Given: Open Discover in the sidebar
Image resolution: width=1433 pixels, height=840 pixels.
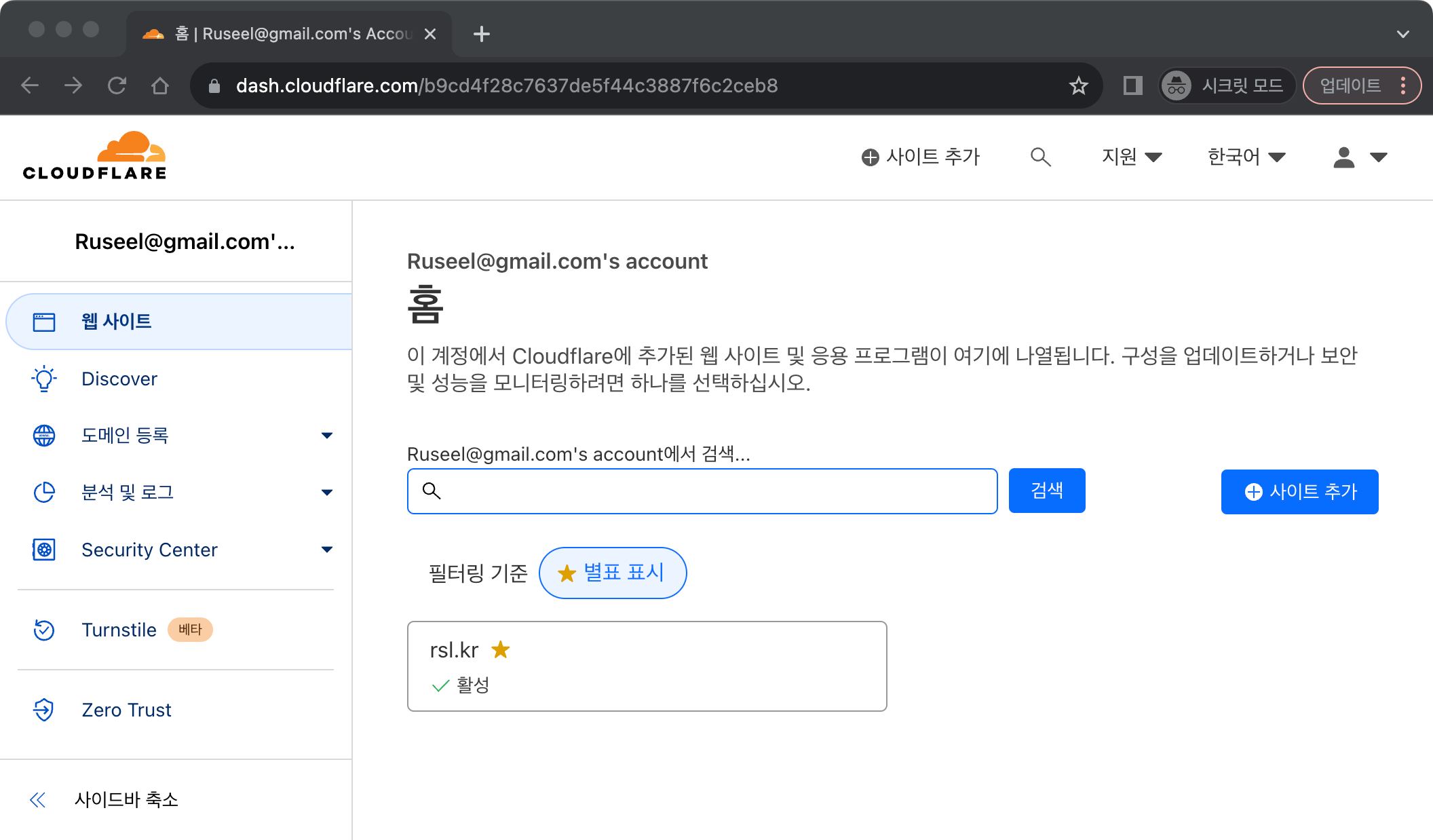Looking at the screenshot, I should click(x=176, y=379).
